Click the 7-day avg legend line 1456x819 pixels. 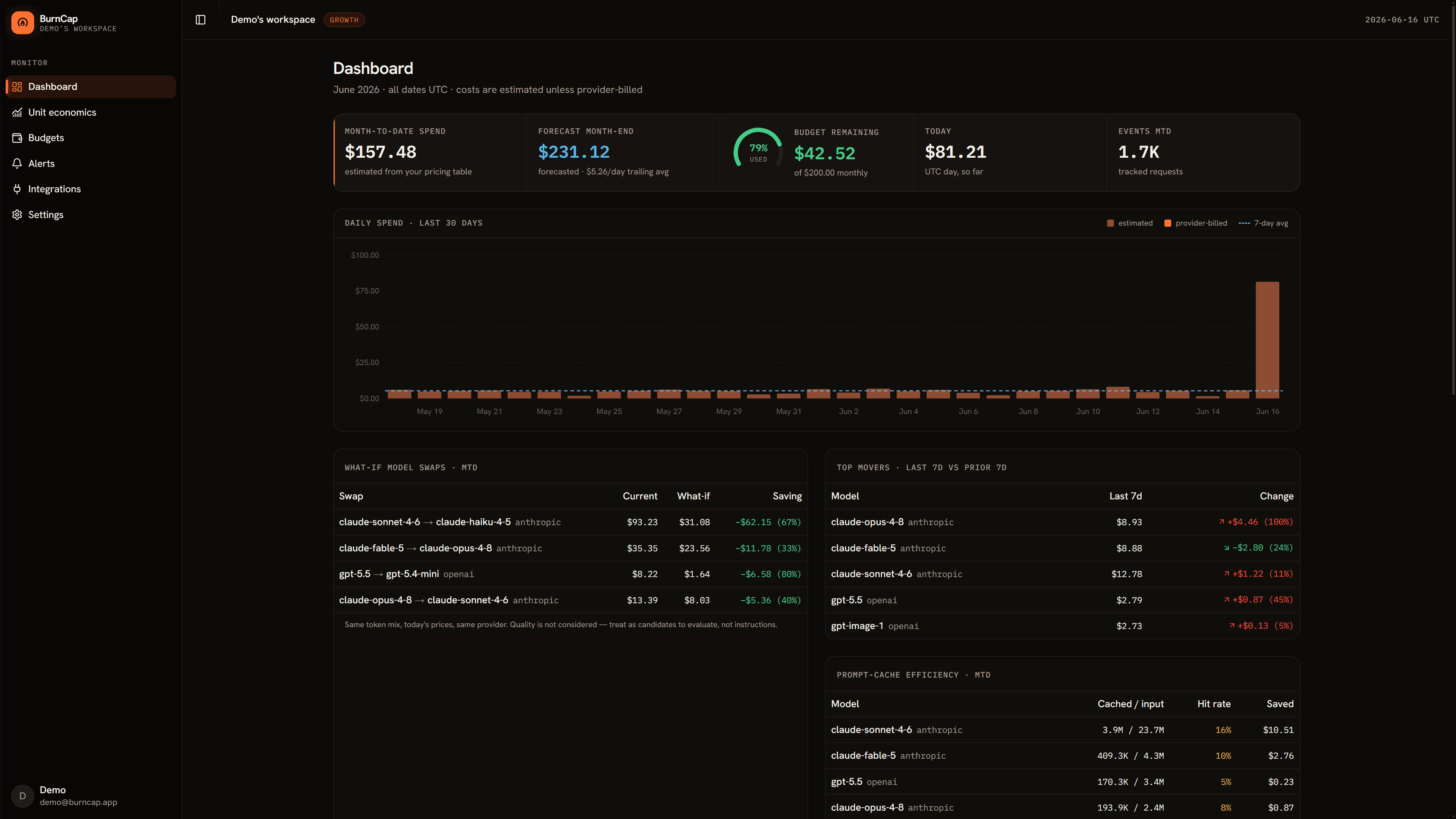click(x=1244, y=223)
